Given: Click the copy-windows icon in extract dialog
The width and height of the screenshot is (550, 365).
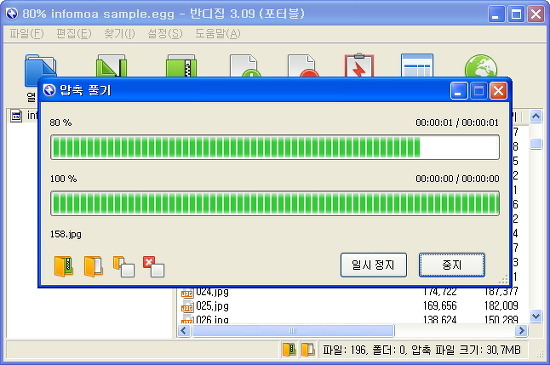Looking at the screenshot, I should [x=123, y=266].
